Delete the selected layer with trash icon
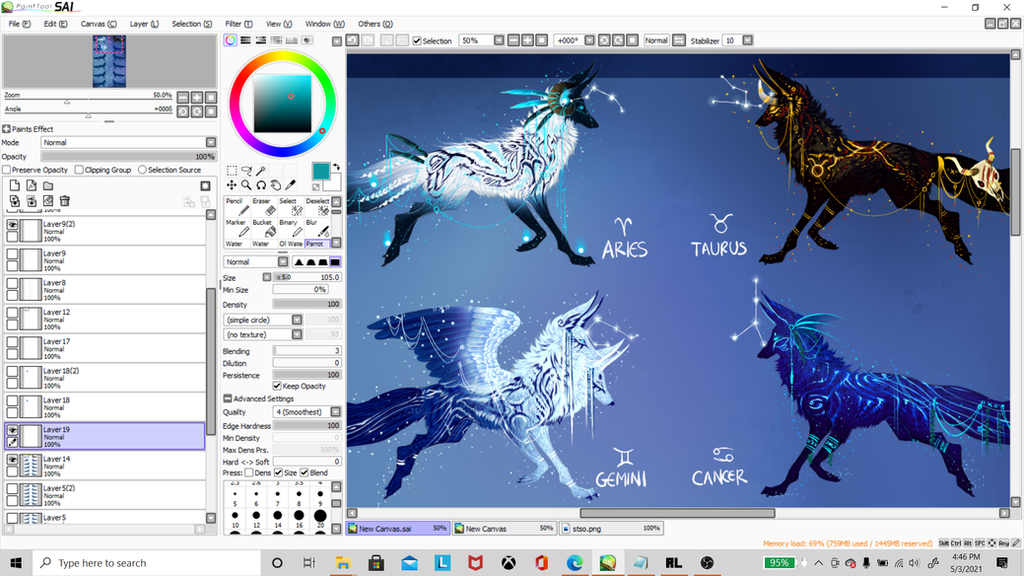 [65, 201]
